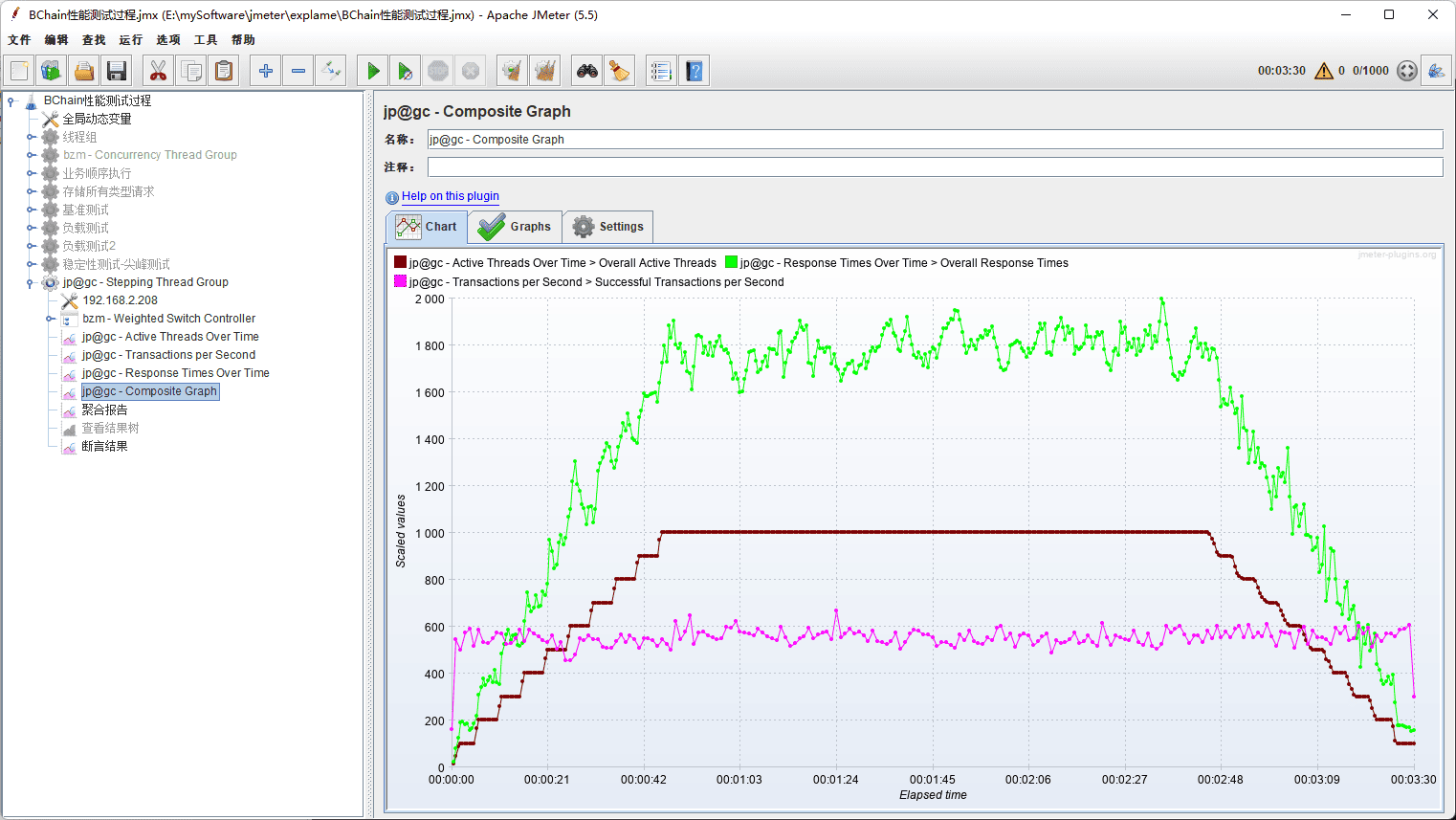Expand the bzm - Weighted Switch Controller node
This screenshot has width=1456, height=820.
[x=50, y=319]
